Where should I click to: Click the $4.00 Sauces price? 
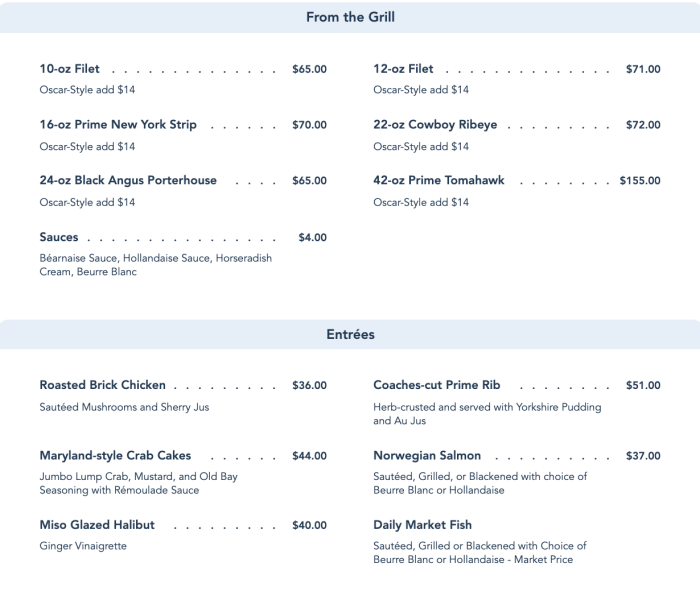coord(312,238)
